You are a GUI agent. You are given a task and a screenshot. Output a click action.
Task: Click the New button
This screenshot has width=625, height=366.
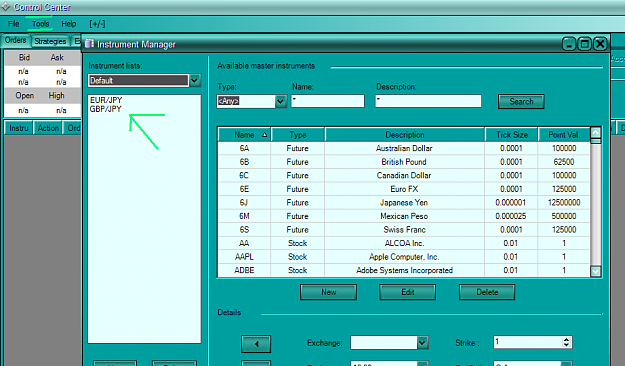click(x=328, y=292)
